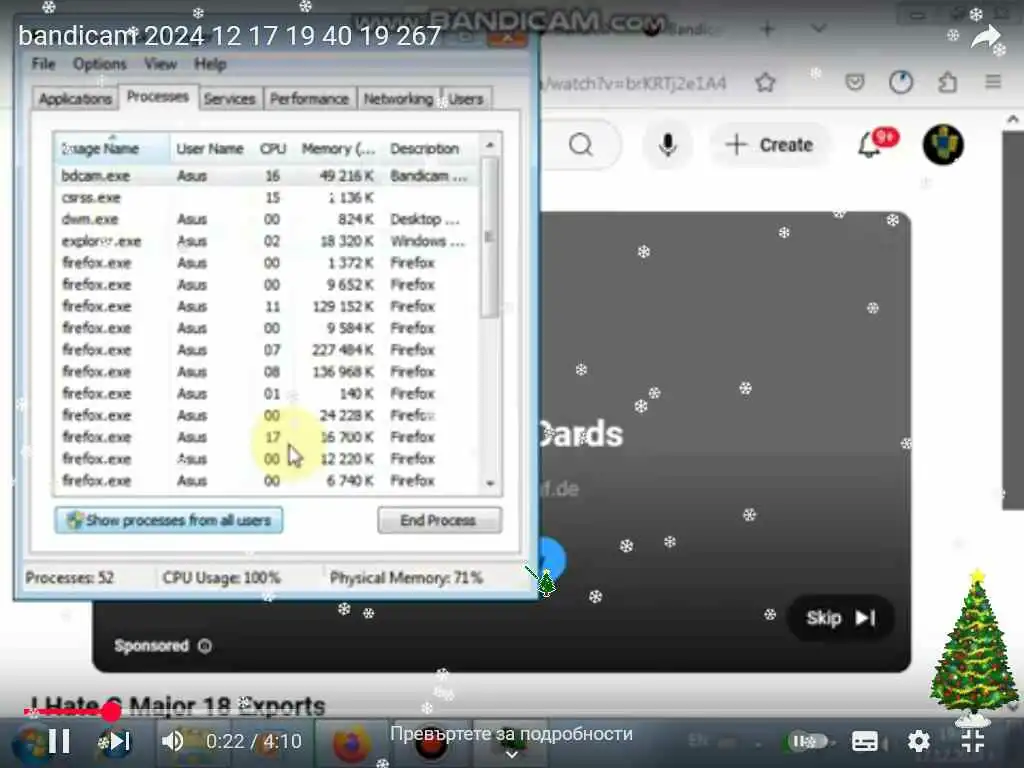Select firefox.exe using 136 968 K memory

point(268,372)
